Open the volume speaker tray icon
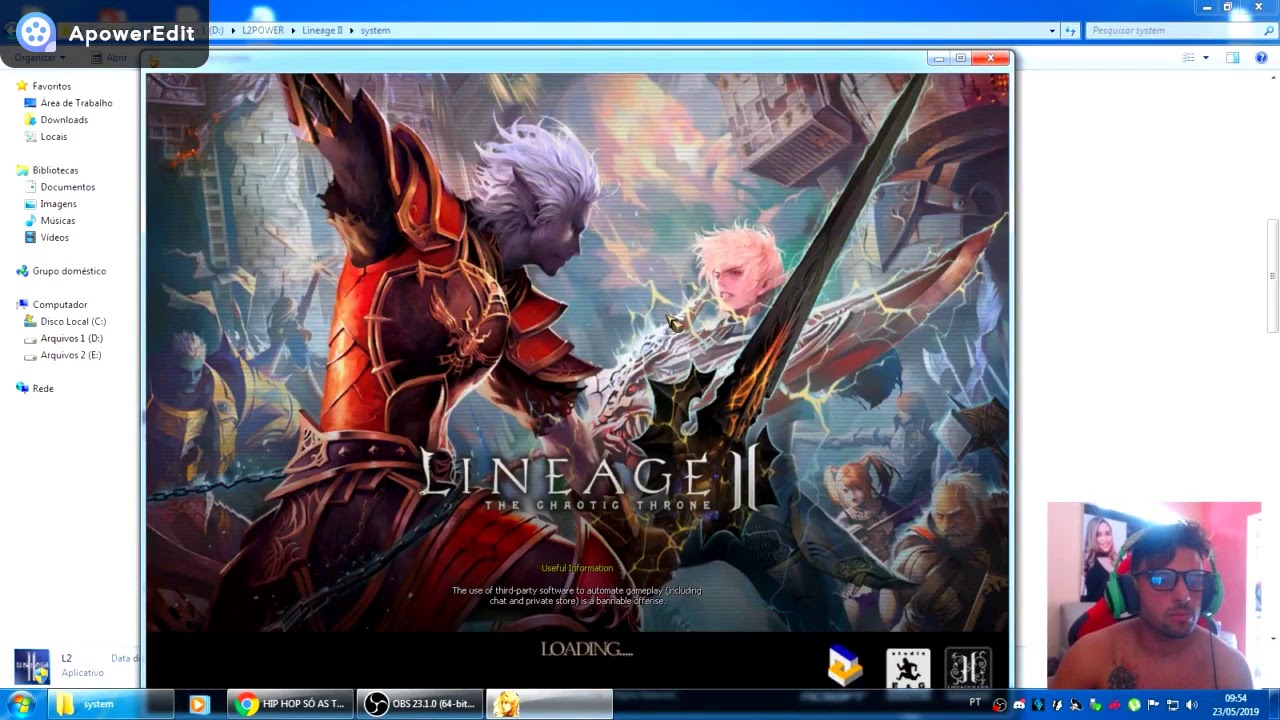Screen dimensions: 1280x720 coord(1192,705)
